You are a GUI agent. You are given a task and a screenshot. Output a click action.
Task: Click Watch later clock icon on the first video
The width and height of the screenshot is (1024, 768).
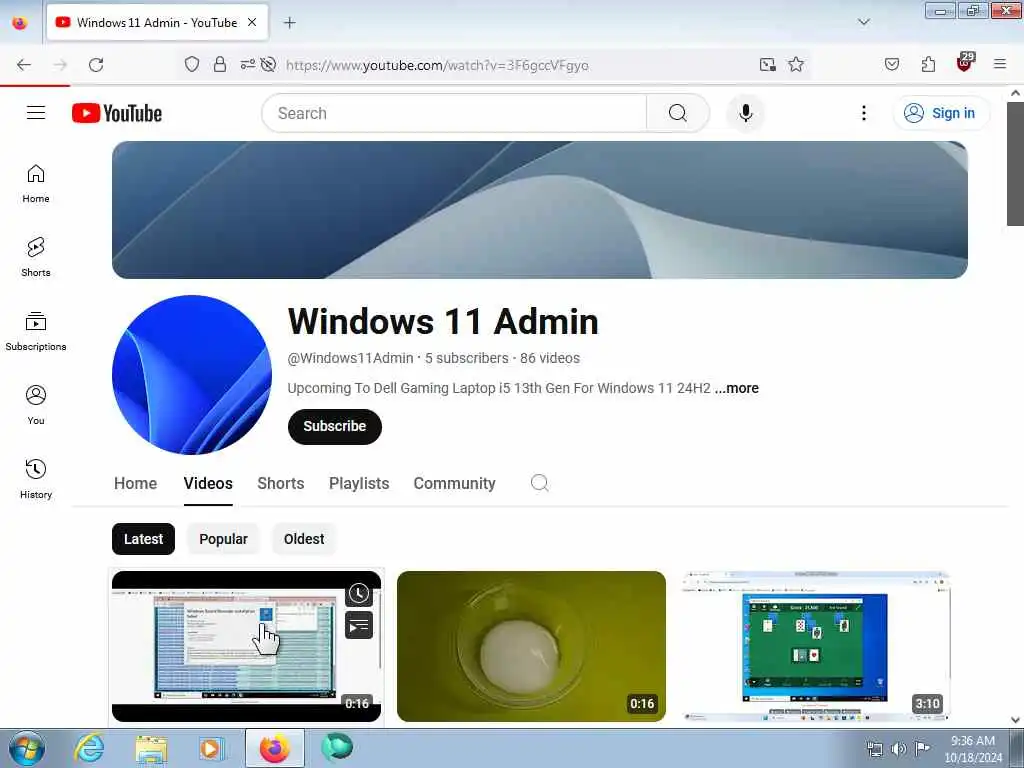click(359, 594)
